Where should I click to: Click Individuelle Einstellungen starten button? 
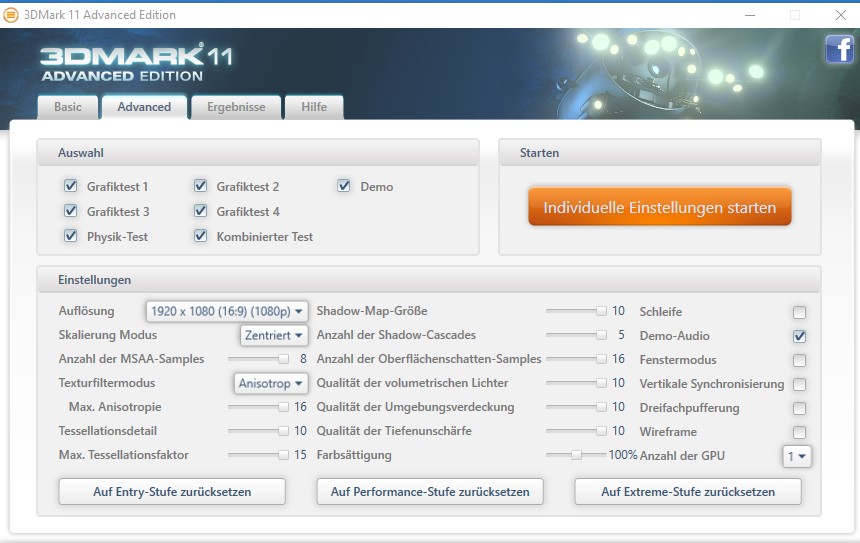[x=660, y=207]
